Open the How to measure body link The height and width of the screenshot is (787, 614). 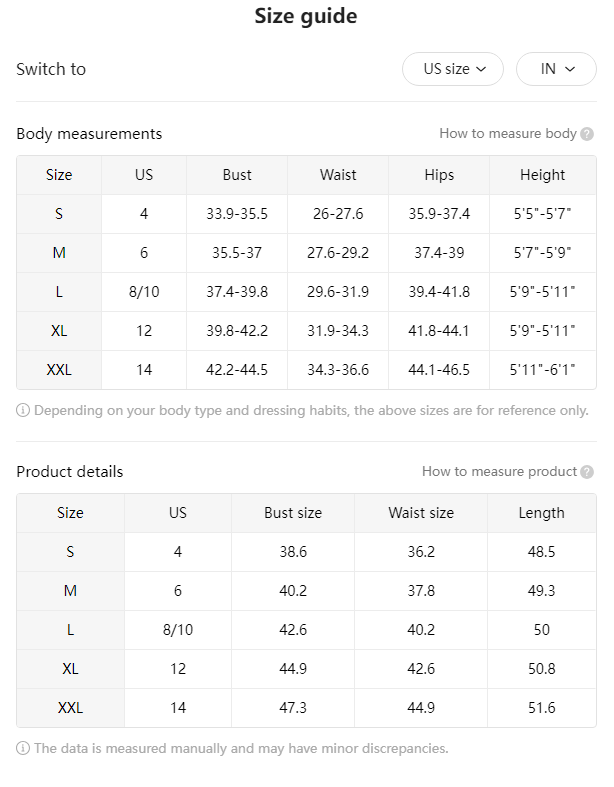click(508, 134)
